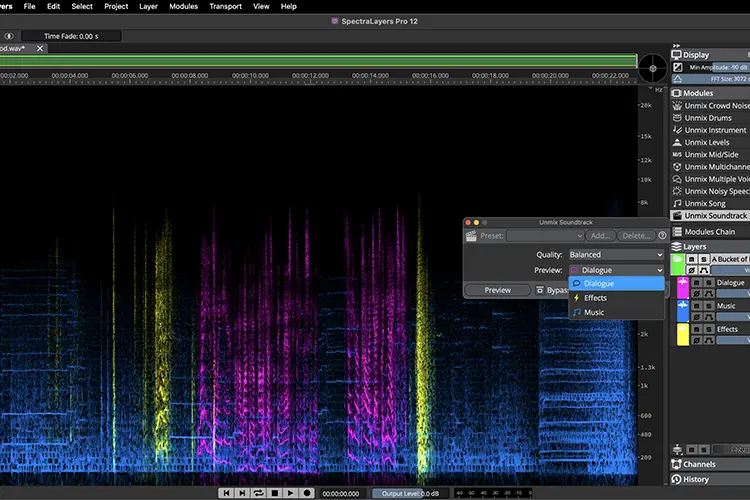Solo the Dialogue layer
The image size is (750, 500).
pos(709,283)
